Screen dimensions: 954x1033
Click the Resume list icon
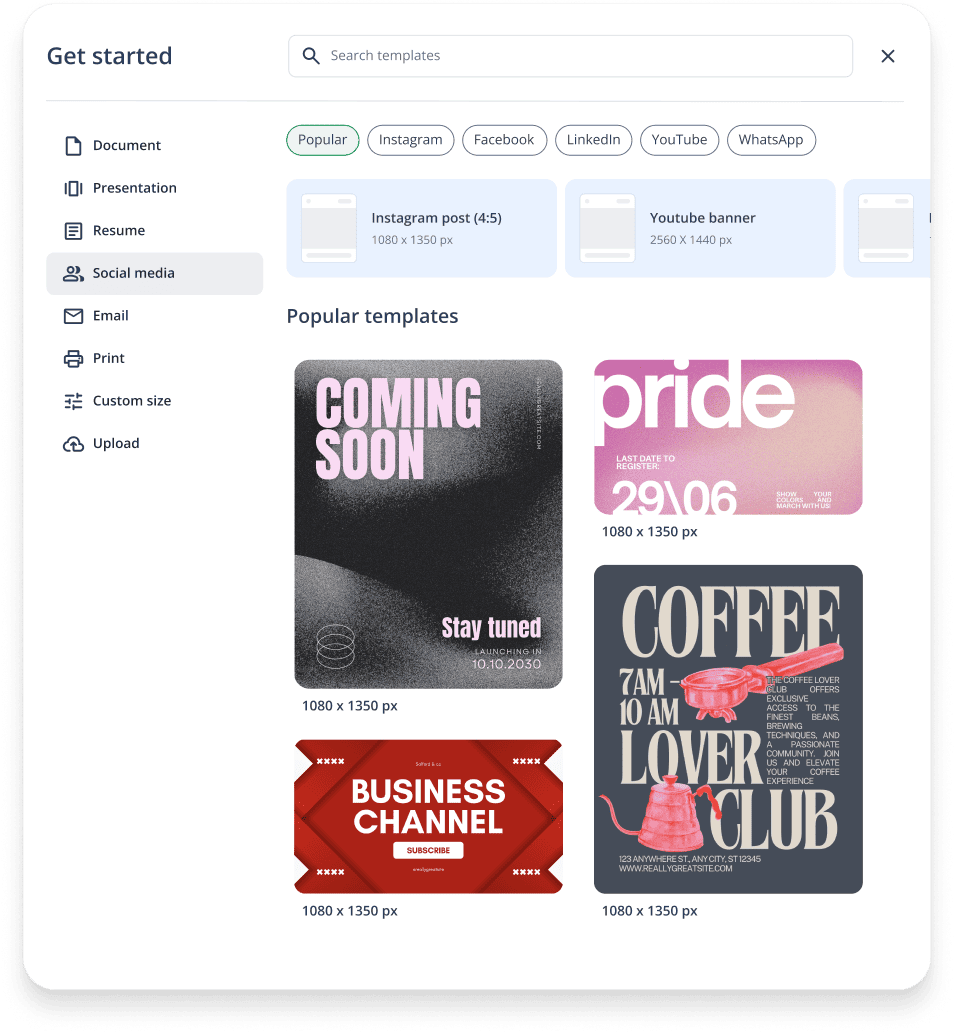click(73, 231)
